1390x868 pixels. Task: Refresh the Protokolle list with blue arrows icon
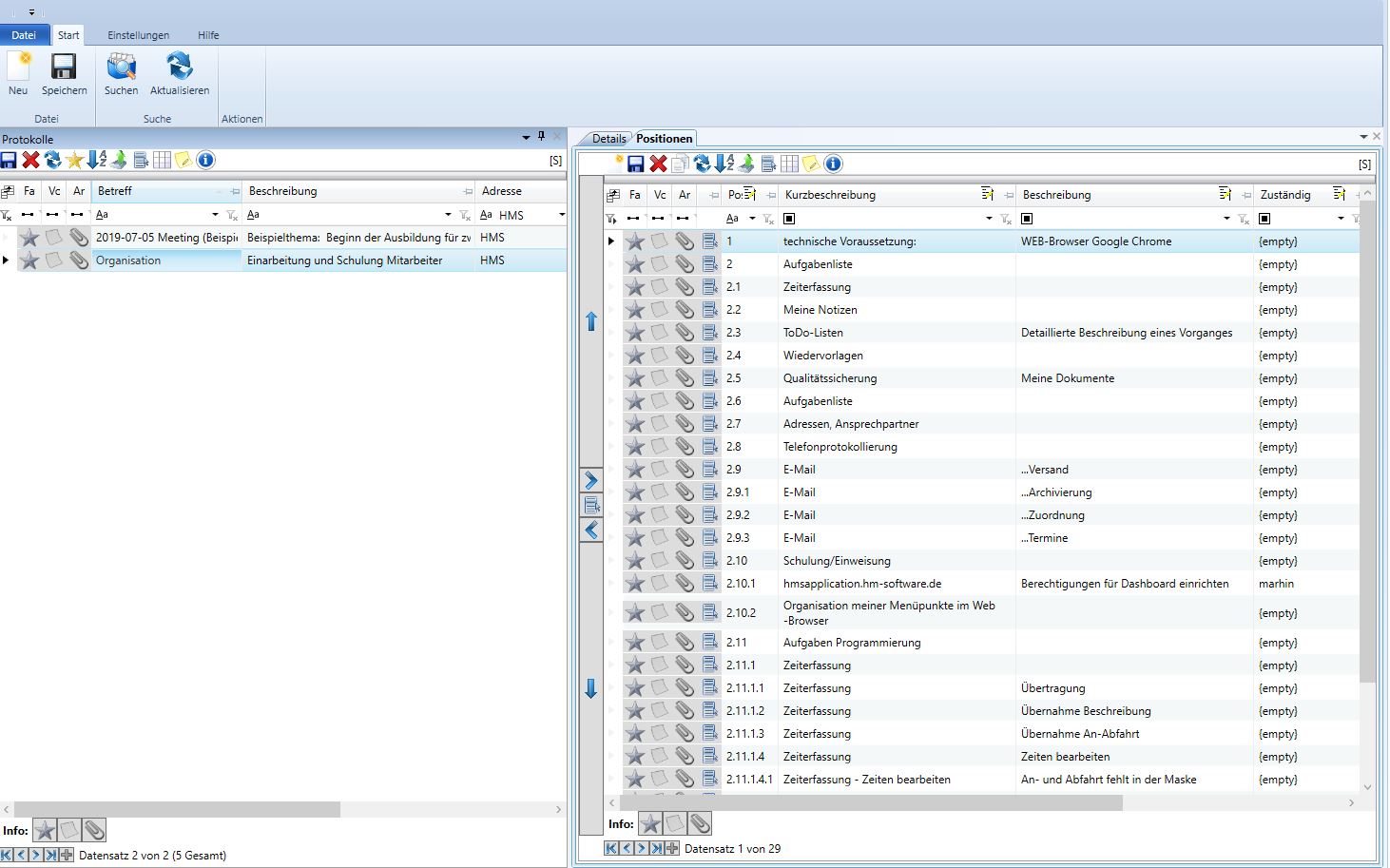tap(52, 160)
